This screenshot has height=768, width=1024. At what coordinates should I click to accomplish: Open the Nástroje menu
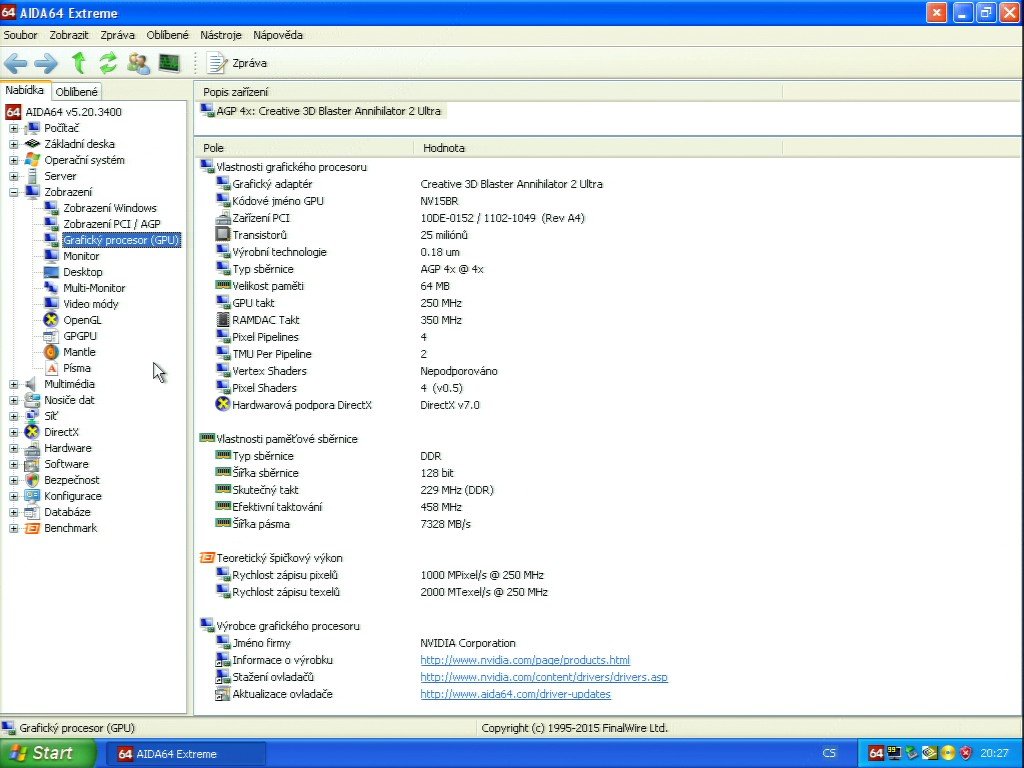pyautogui.click(x=221, y=35)
